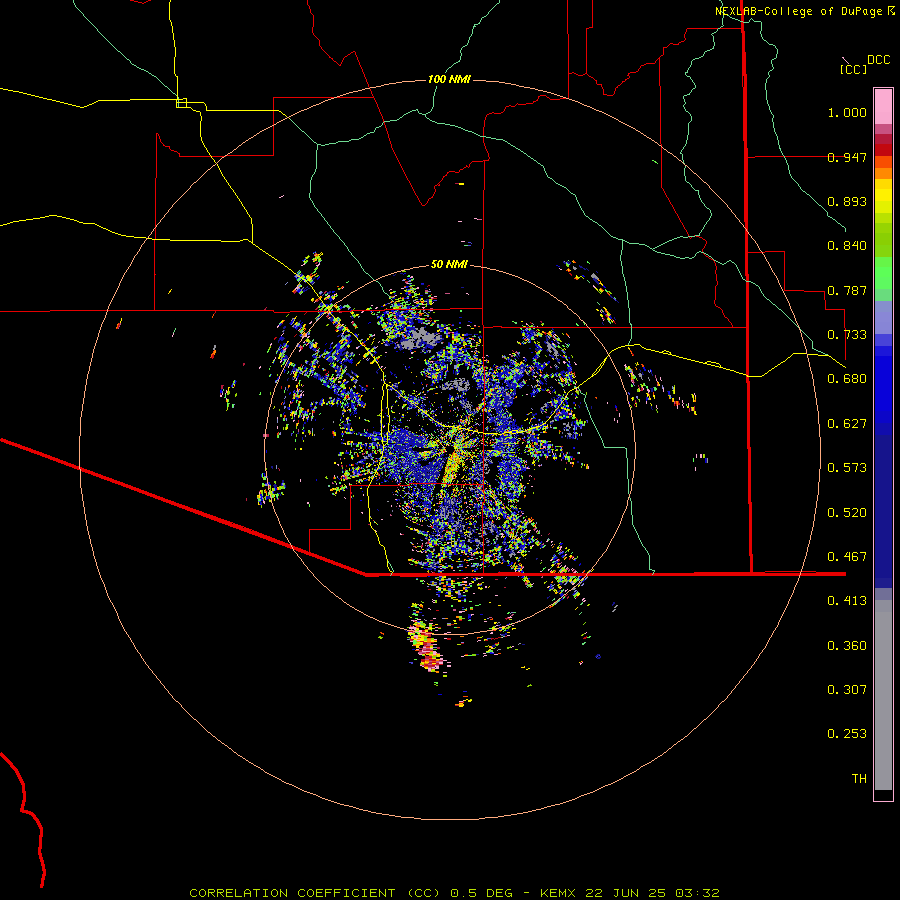
Task: Click the 0.520 colorbar value
Action: tap(847, 513)
